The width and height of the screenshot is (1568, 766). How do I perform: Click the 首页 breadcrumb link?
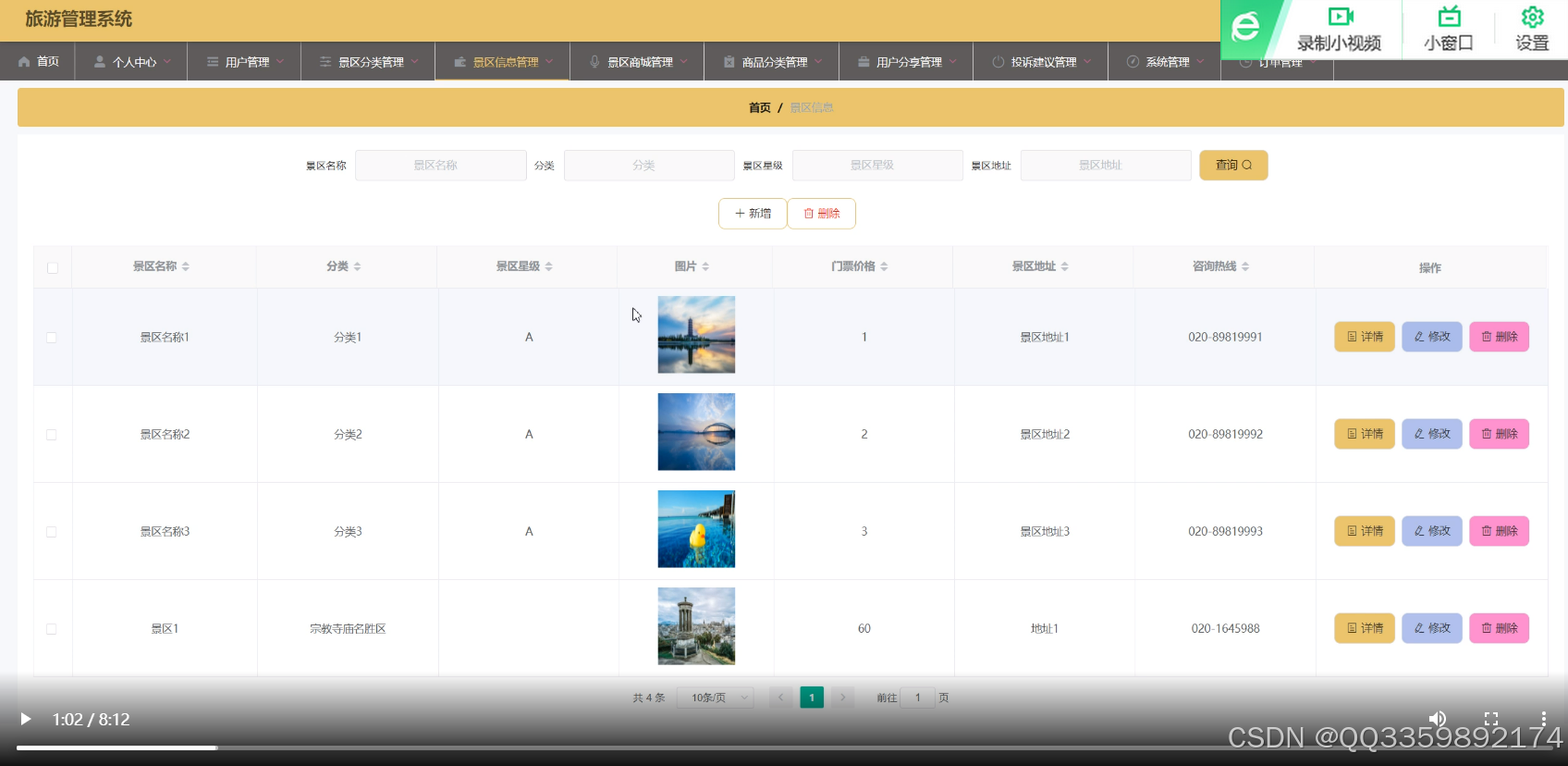[760, 108]
